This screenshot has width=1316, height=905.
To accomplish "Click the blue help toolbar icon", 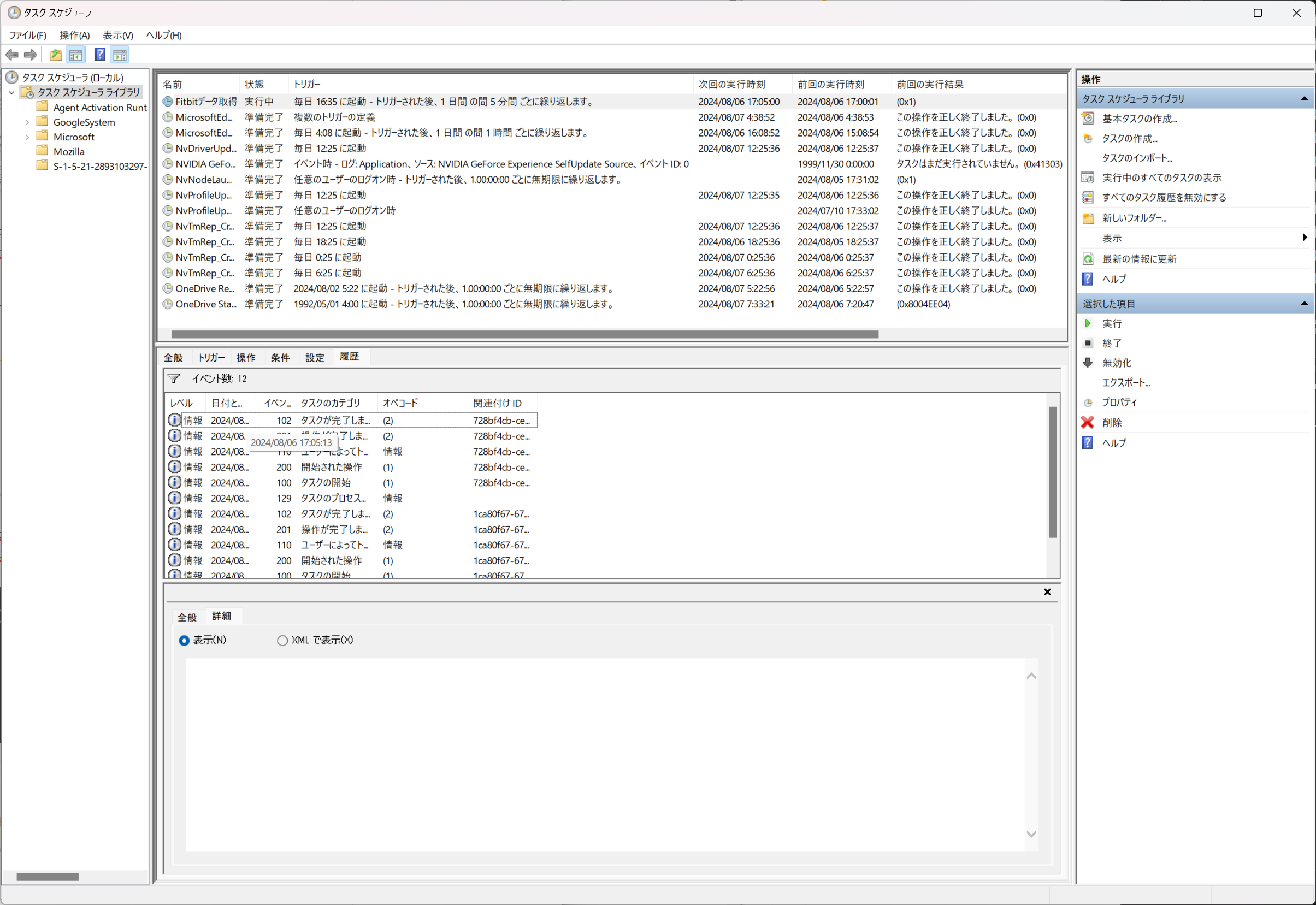I will [99, 55].
